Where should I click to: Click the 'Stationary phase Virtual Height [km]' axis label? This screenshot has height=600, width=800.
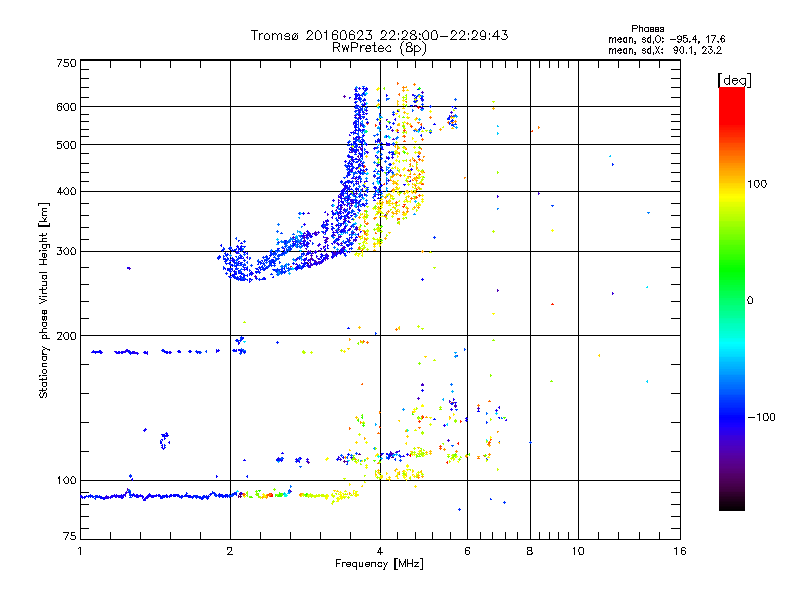(43, 300)
